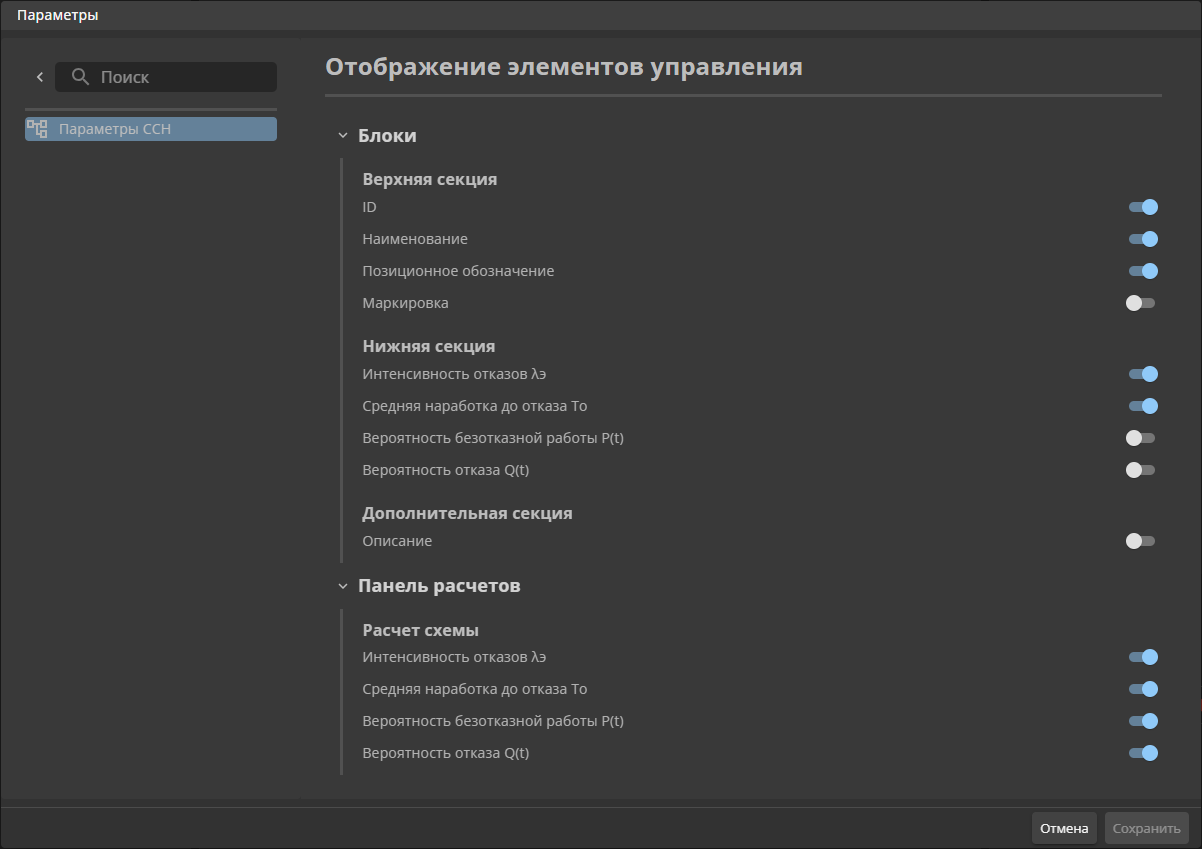1202x849 pixels.
Task: Disable Расчет схемы Вероятность отказа Q(t)
Action: 1143,753
